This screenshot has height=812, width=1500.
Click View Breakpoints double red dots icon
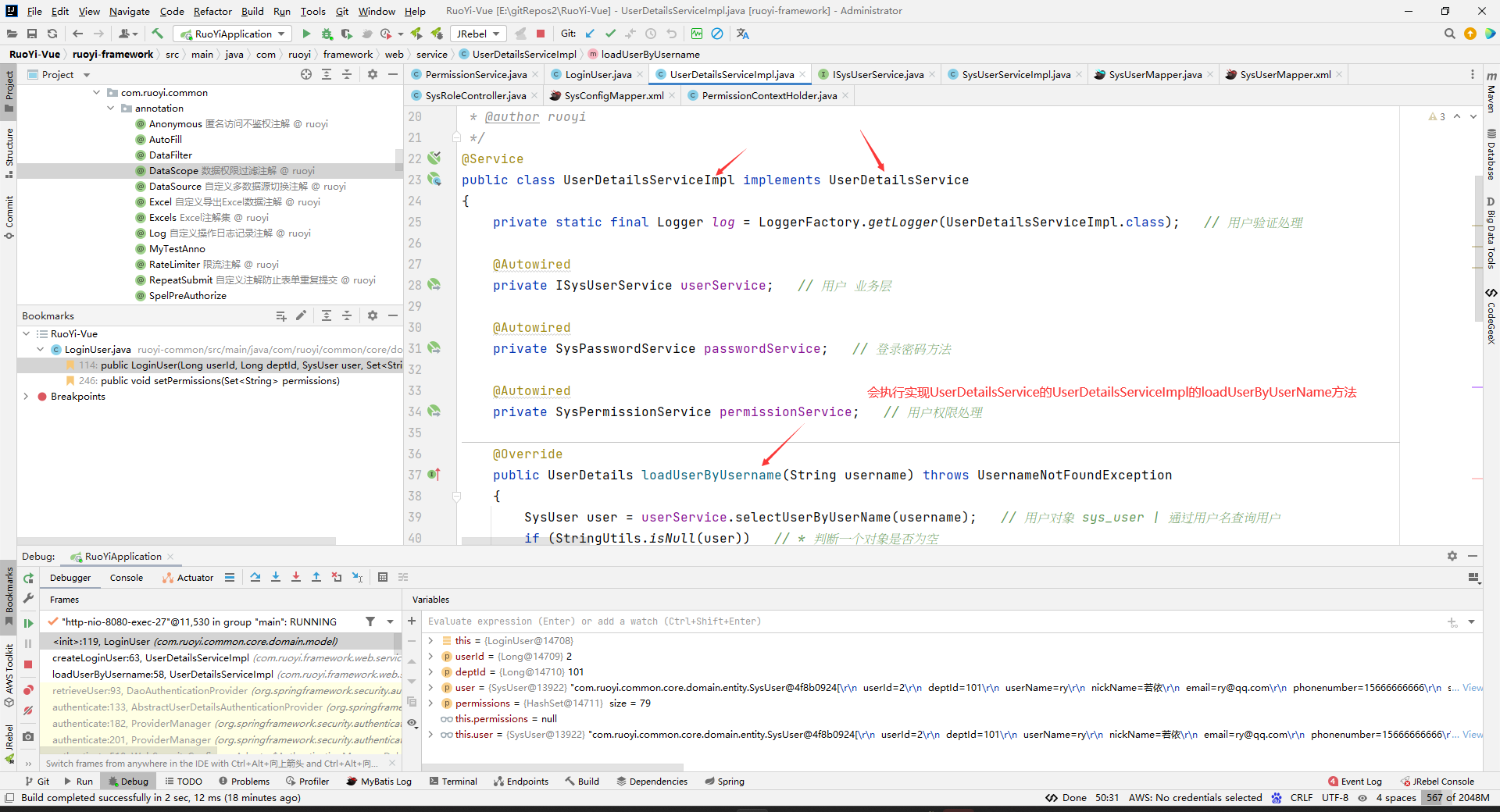pyautogui.click(x=28, y=690)
